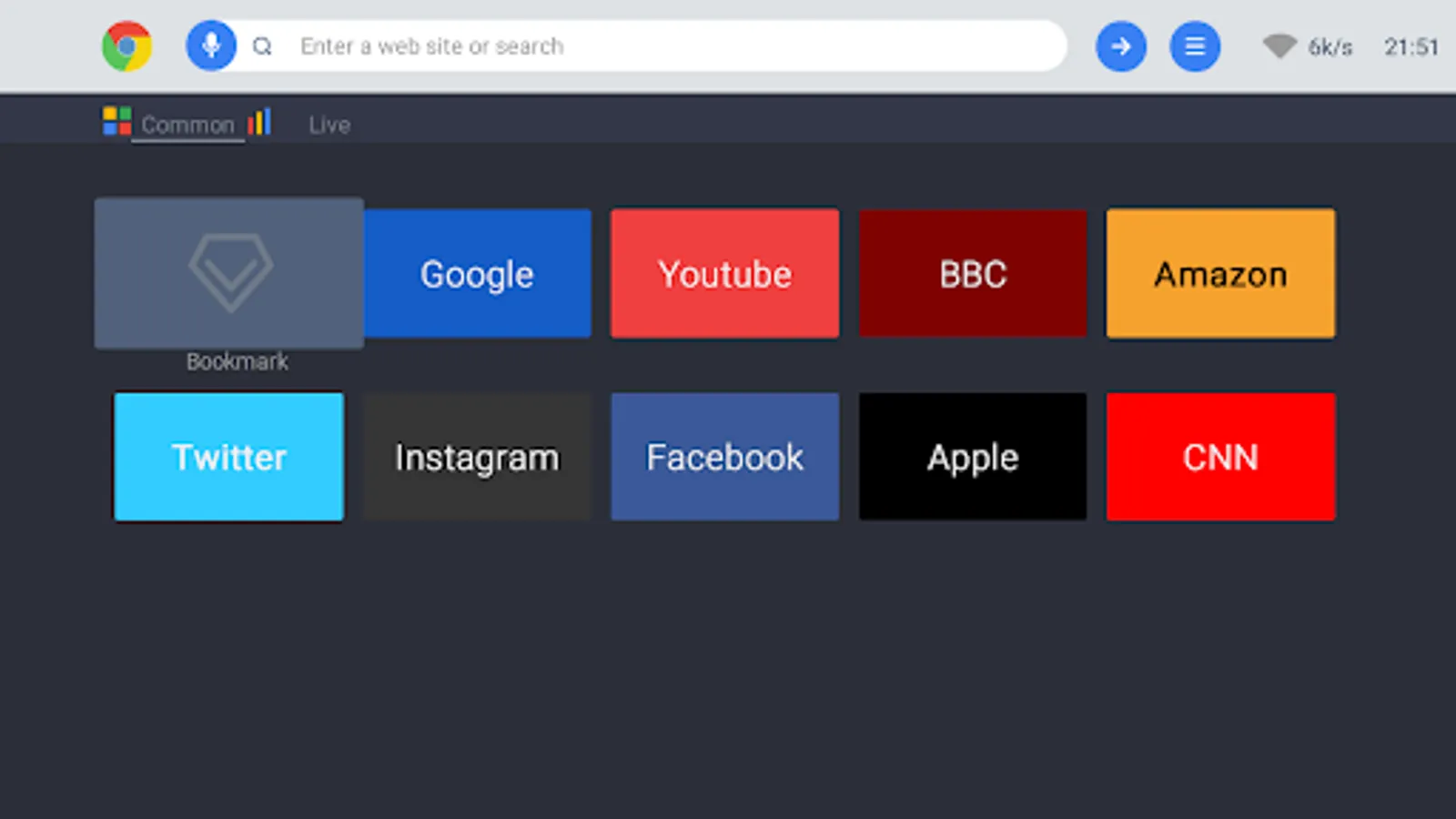Open the Bookmark tile

coord(229,273)
